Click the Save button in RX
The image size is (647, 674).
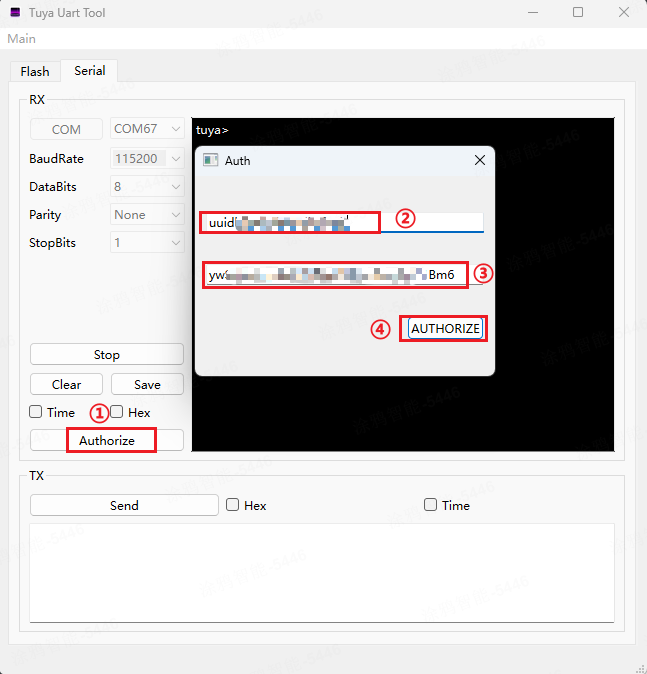(147, 384)
